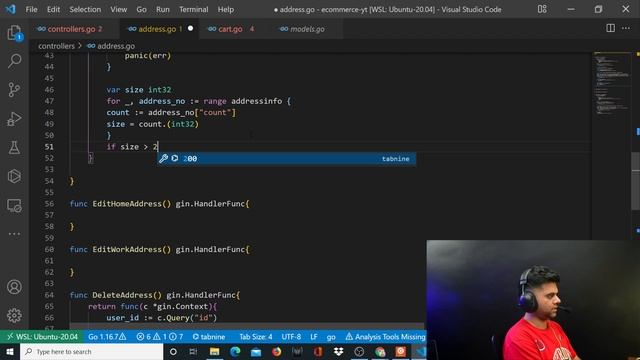
Task: Click controllers folder in breadcrumb
Action: pos(56,46)
